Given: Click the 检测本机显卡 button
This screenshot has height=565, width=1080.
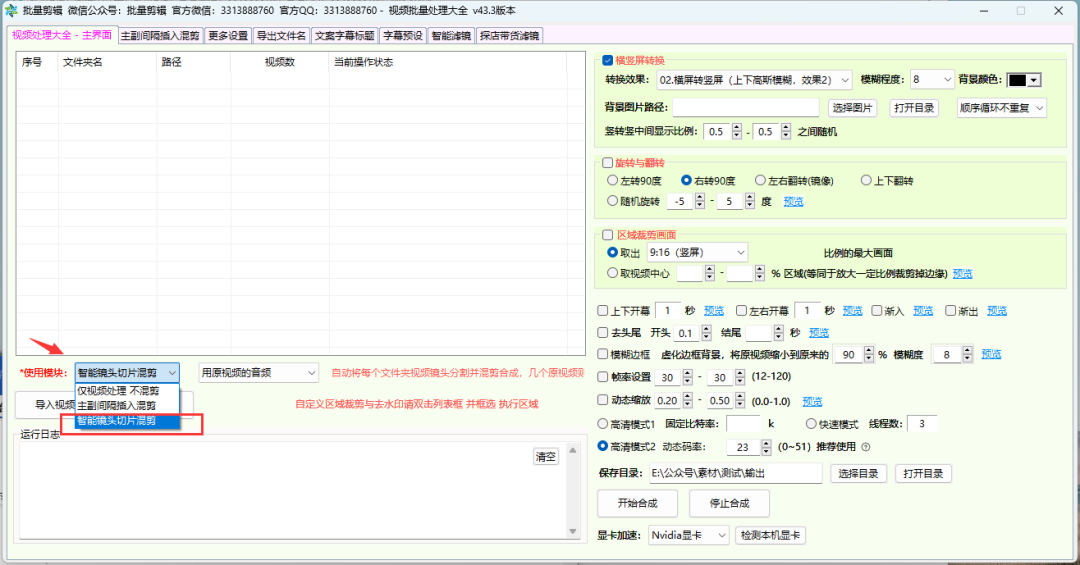Looking at the screenshot, I should (x=770, y=536).
